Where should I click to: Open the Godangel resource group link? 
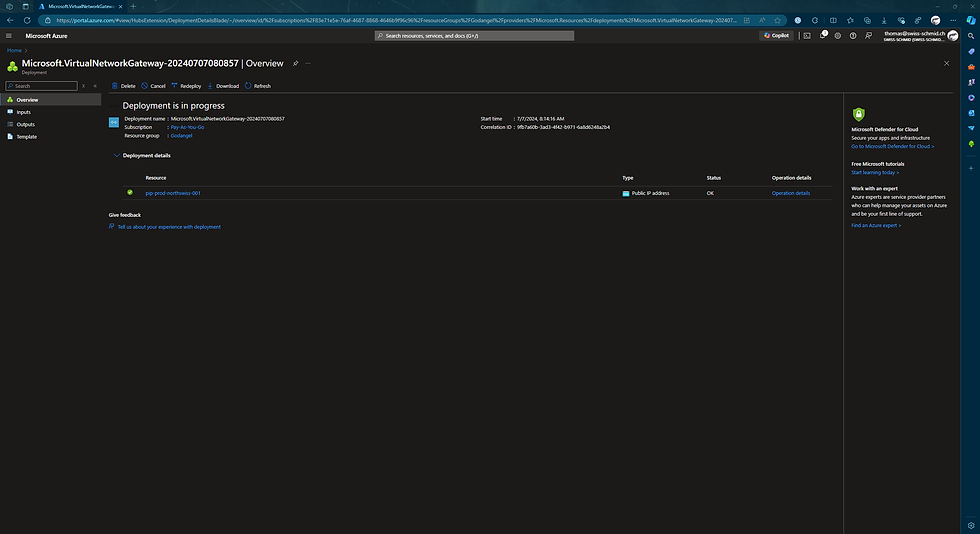[181, 136]
